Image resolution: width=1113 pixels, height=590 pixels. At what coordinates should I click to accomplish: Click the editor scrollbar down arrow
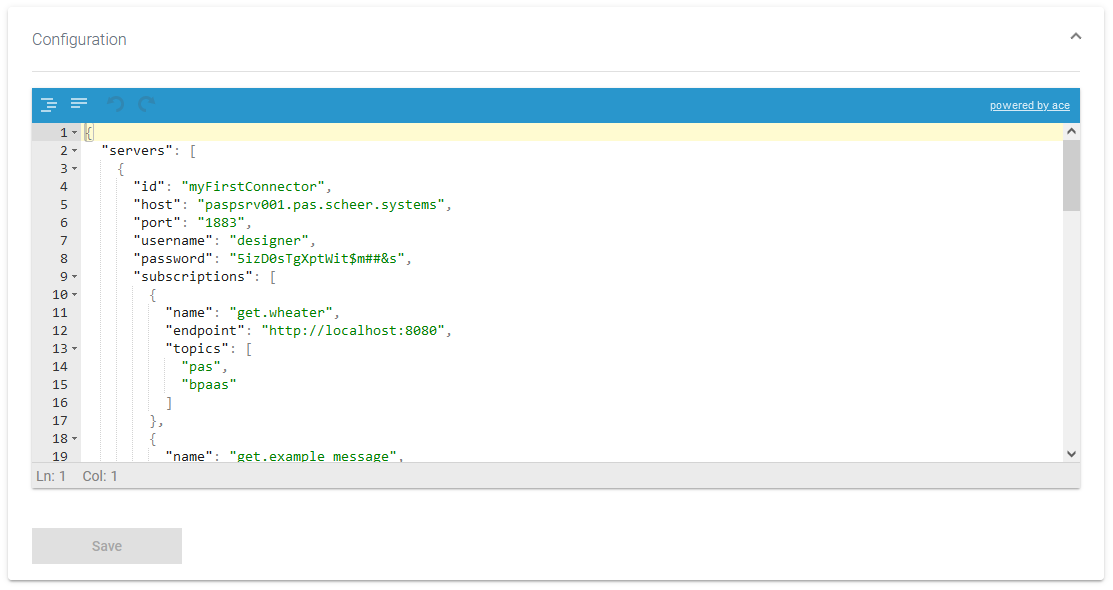click(x=1071, y=453)
